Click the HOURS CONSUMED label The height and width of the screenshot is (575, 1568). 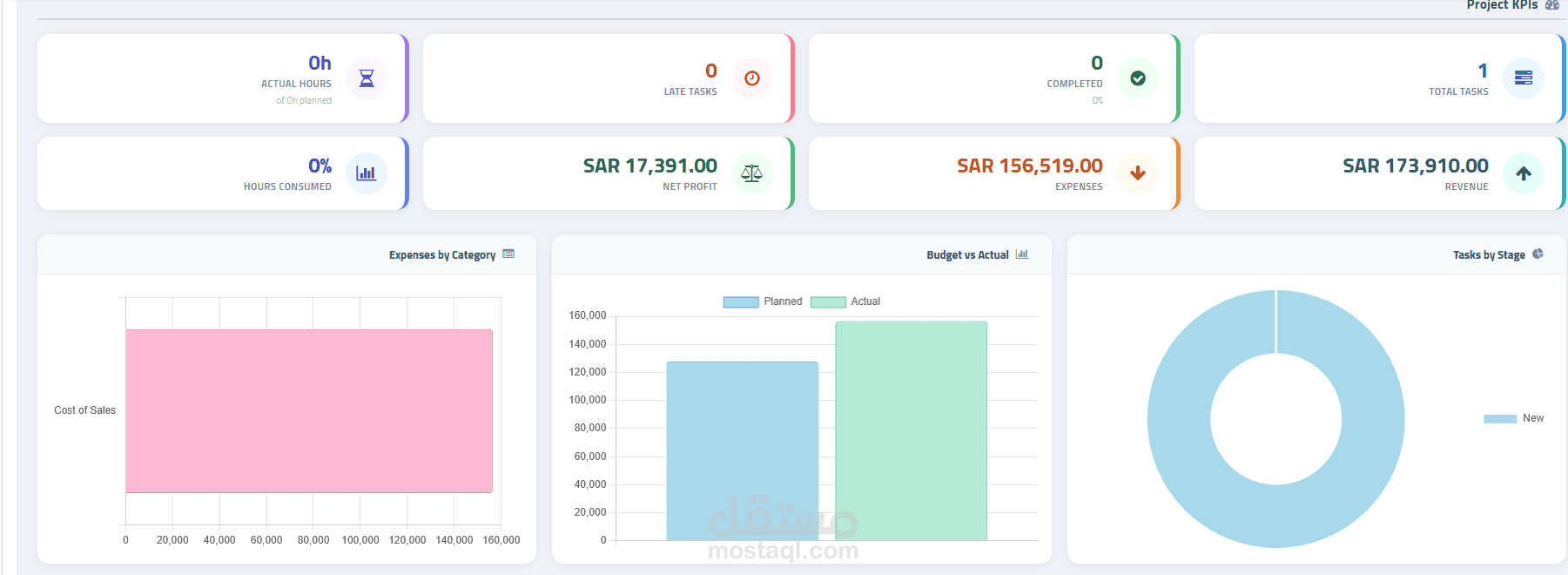pos(287,186)
